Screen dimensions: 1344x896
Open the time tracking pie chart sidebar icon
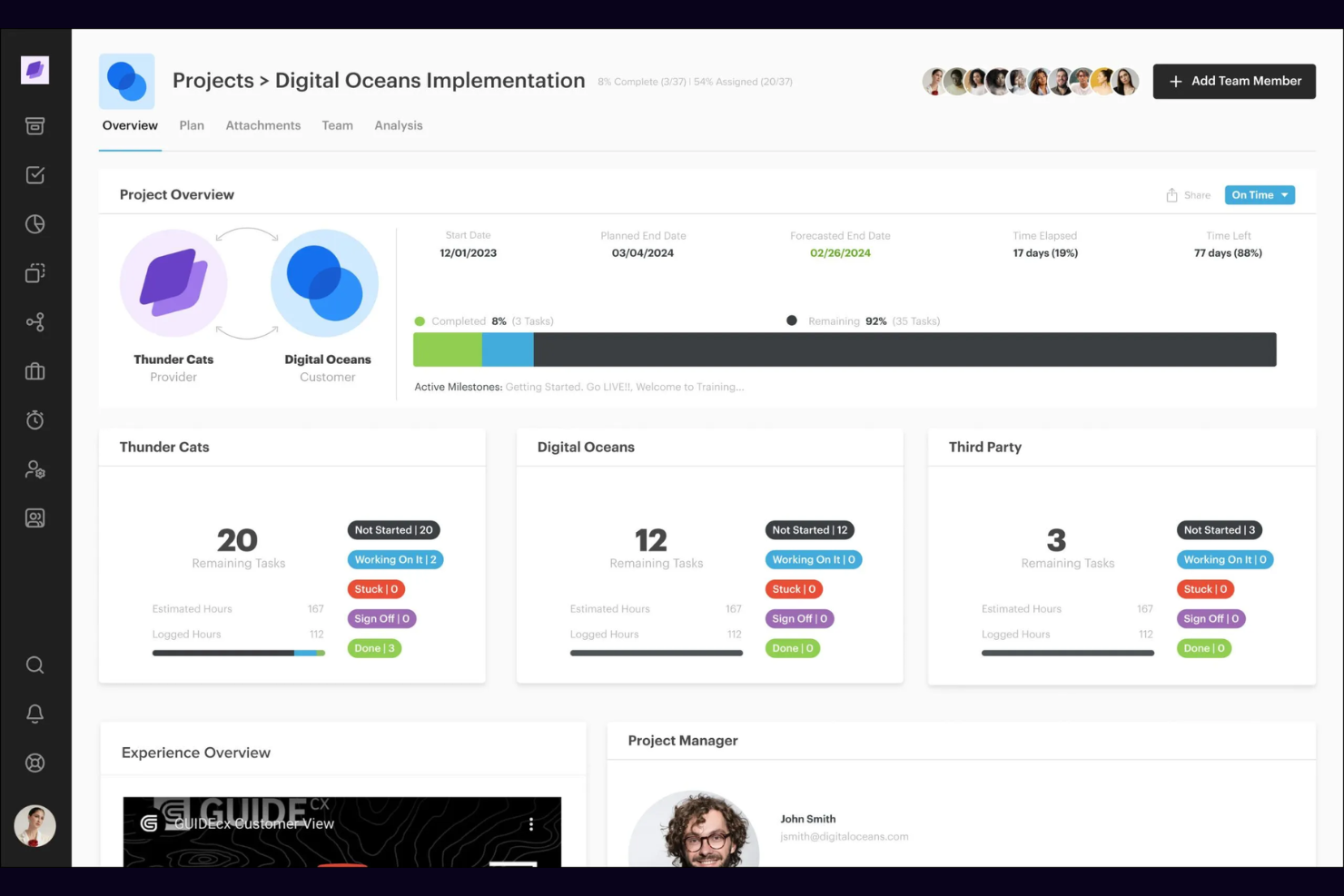(35, 224)
